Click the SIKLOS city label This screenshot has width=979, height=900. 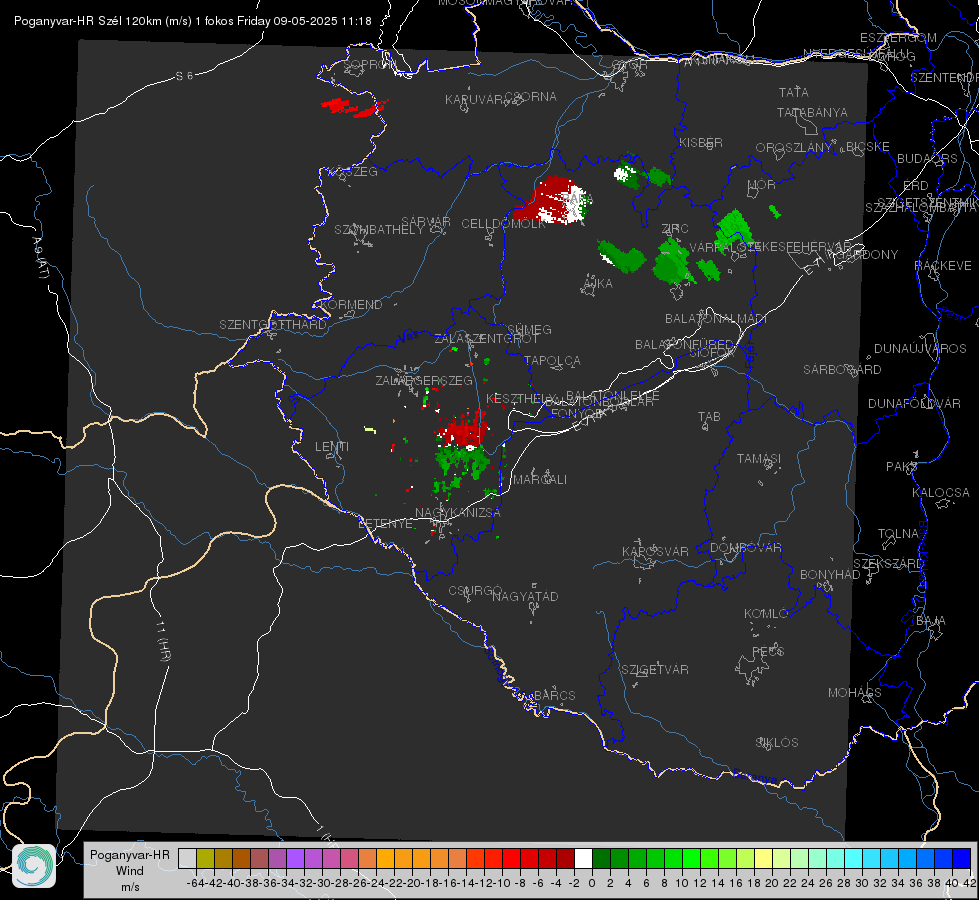click(x=777, y=743)
